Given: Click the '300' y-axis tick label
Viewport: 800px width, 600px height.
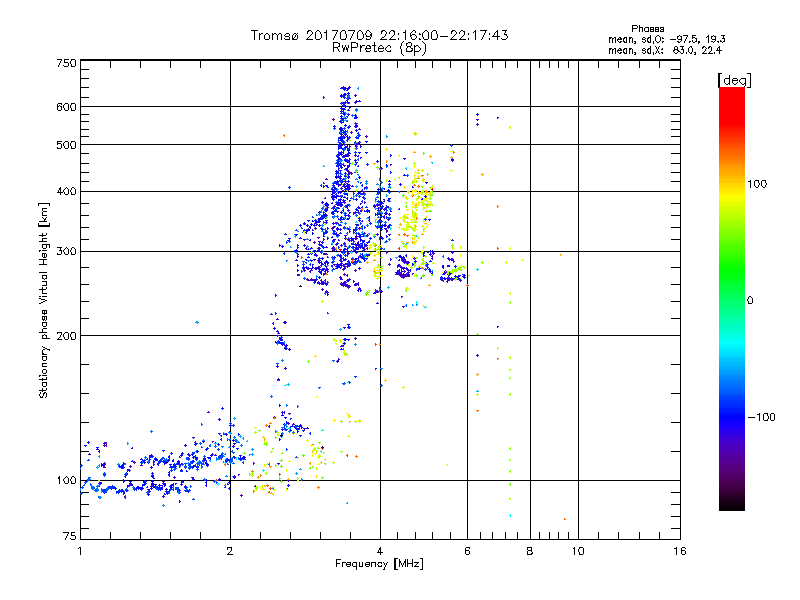Looking at the screenshot, I should tap(66, 252).
